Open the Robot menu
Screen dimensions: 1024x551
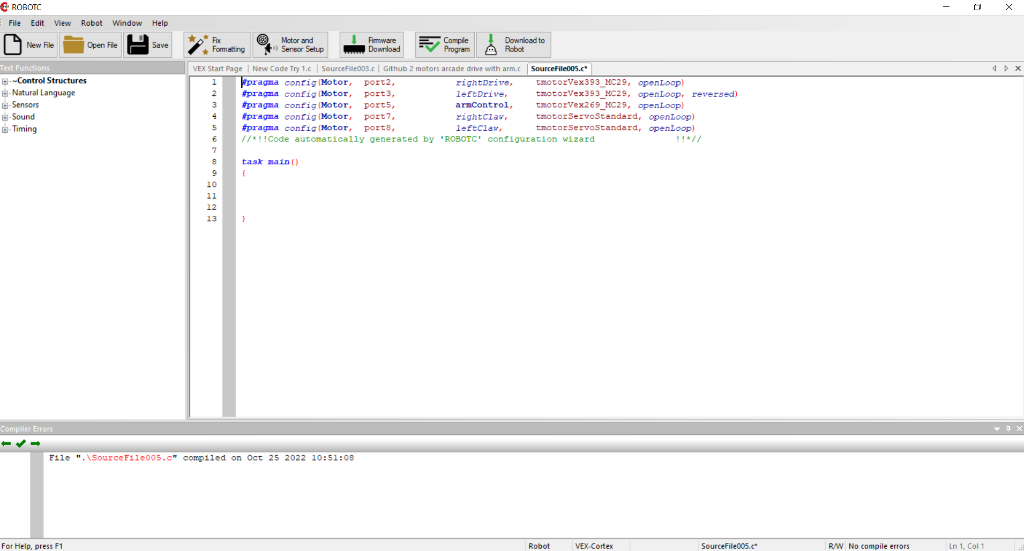(91, 23)
